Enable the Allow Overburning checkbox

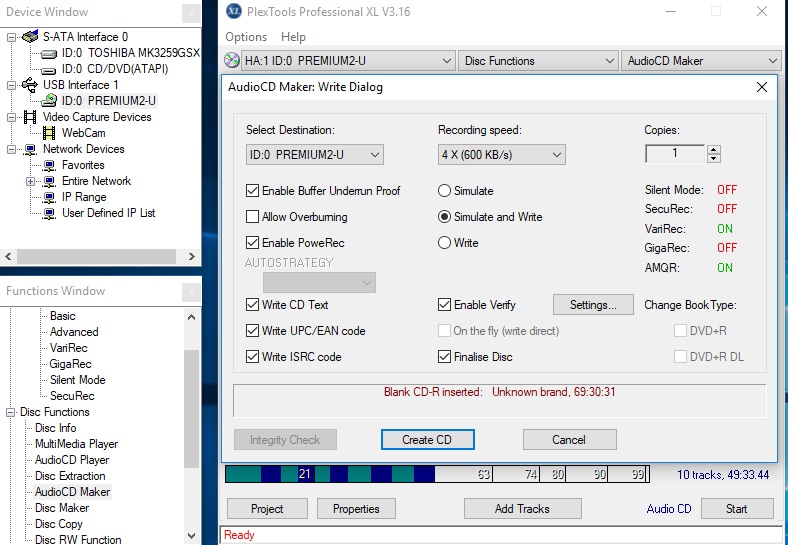coord(252,217)
